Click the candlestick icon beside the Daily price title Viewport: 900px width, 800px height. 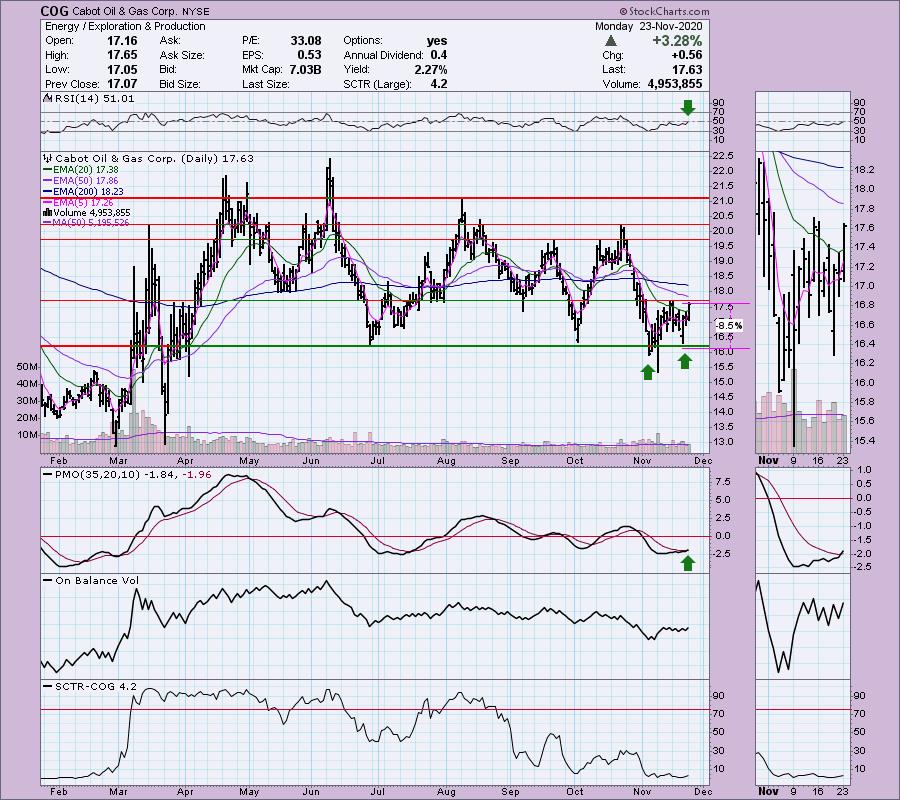pos(48,158)
